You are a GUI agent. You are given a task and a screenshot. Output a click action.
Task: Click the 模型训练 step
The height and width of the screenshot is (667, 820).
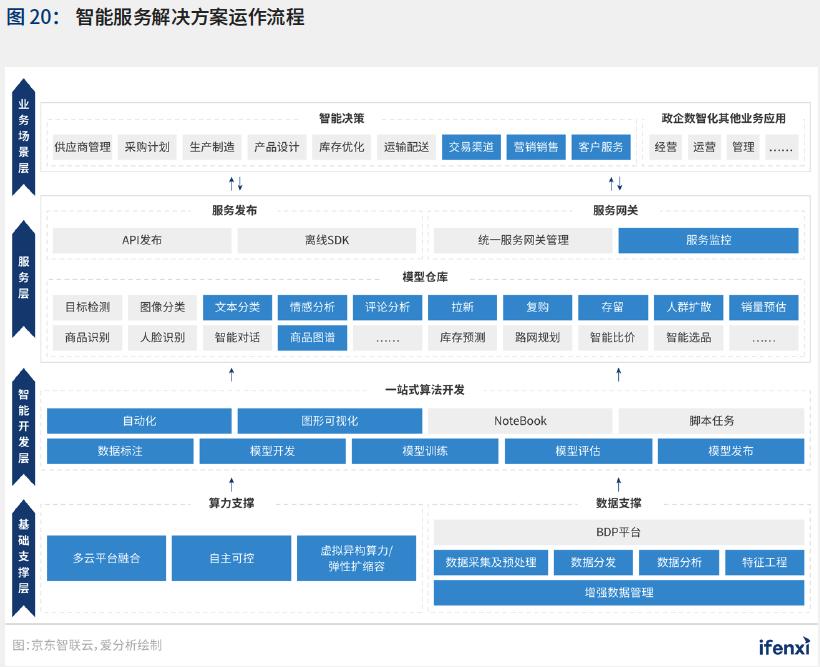pos(425,451)
